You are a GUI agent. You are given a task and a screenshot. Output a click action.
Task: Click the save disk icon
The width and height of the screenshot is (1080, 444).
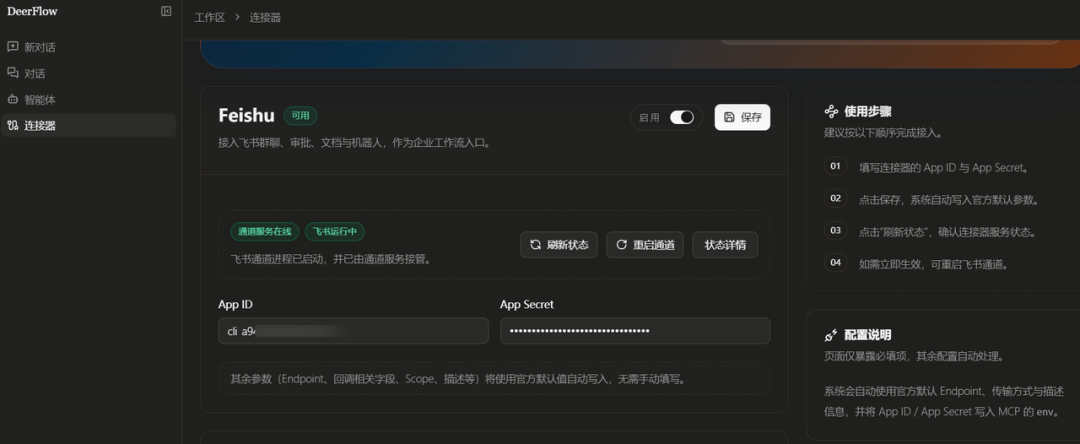coord(729,117)
